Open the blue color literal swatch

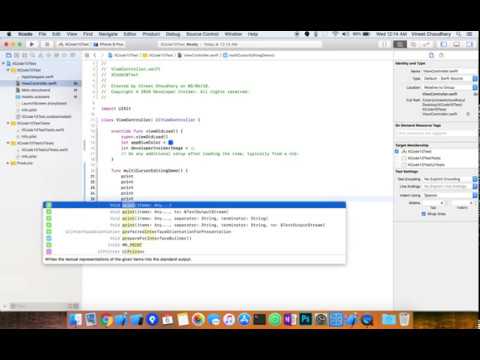171,142
